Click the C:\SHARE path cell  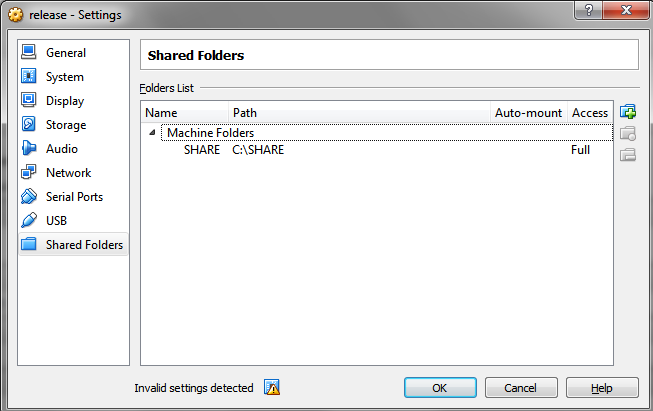(x=258, y=150)
